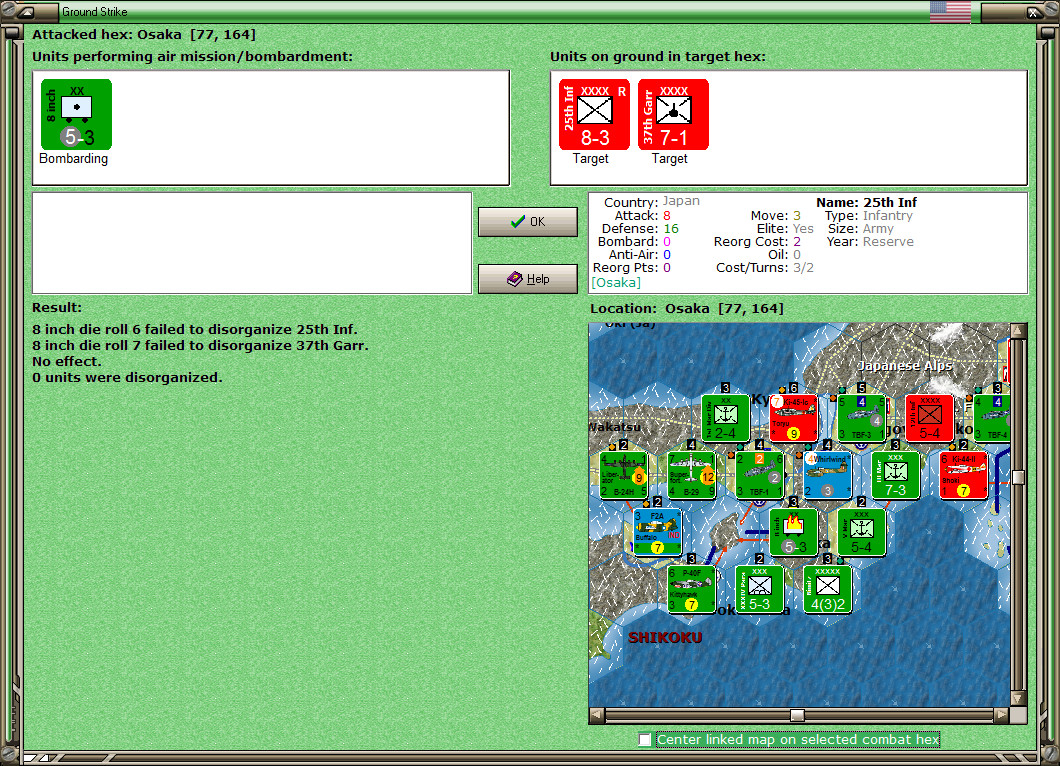Click the map scroll left arrow
Viewport: 1060px width, 766px height.
(597, 715)
